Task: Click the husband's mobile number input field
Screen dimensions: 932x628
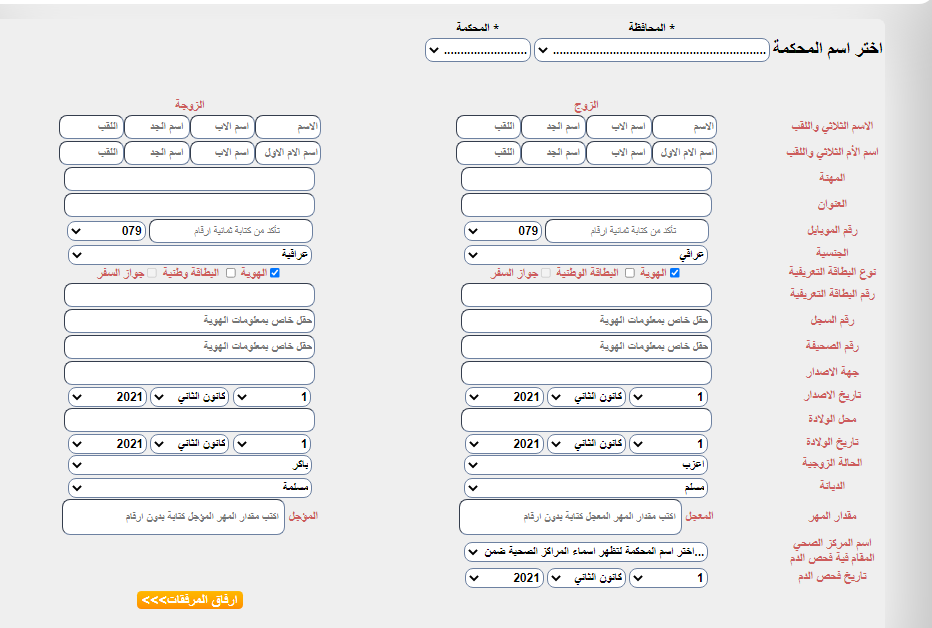Action: pos(626,231)
